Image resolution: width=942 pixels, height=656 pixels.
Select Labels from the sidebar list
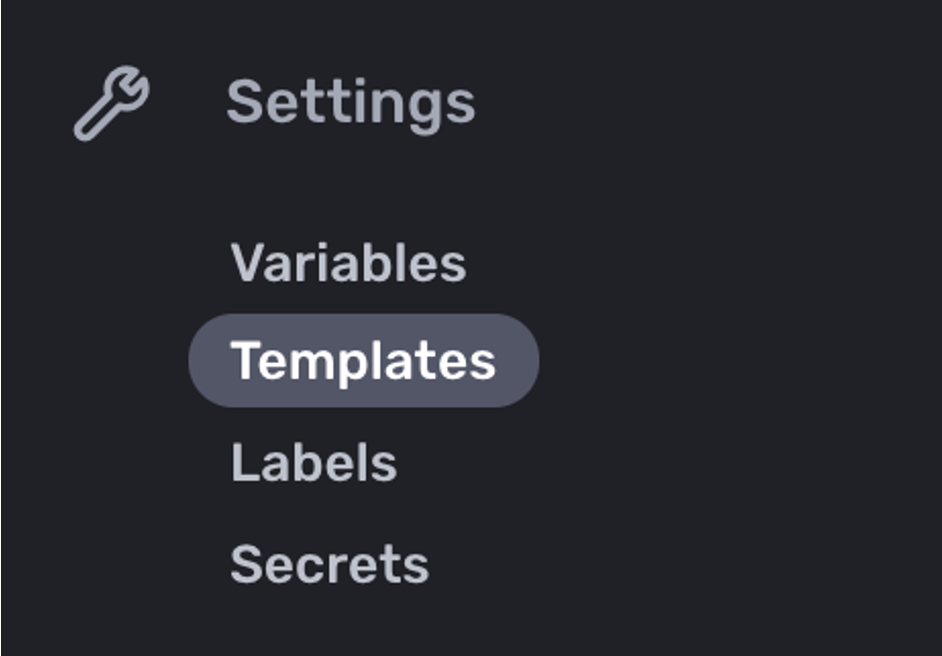316,460
